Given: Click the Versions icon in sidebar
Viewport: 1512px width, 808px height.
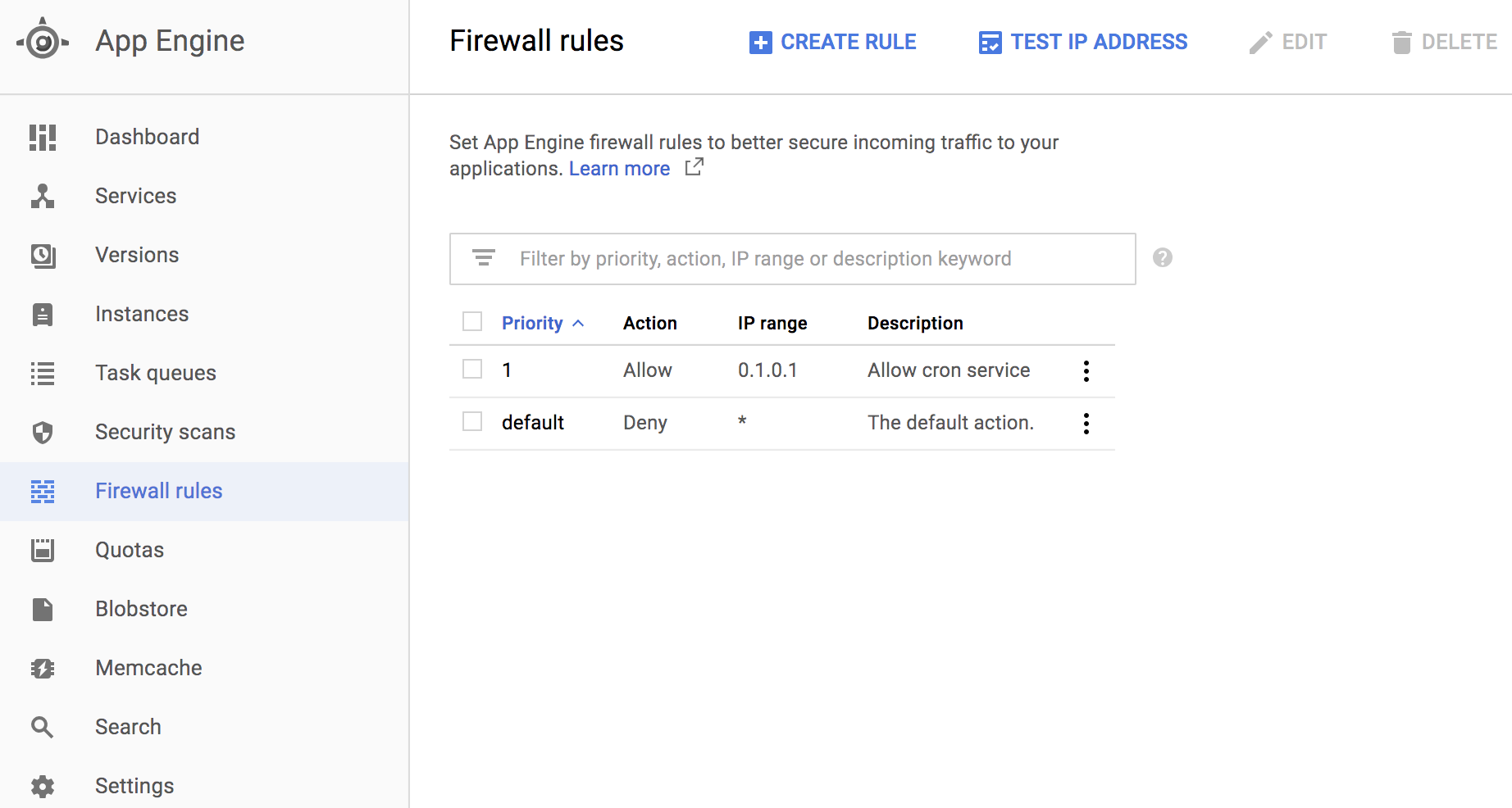Looking at the screenshot, I should 43,256.
